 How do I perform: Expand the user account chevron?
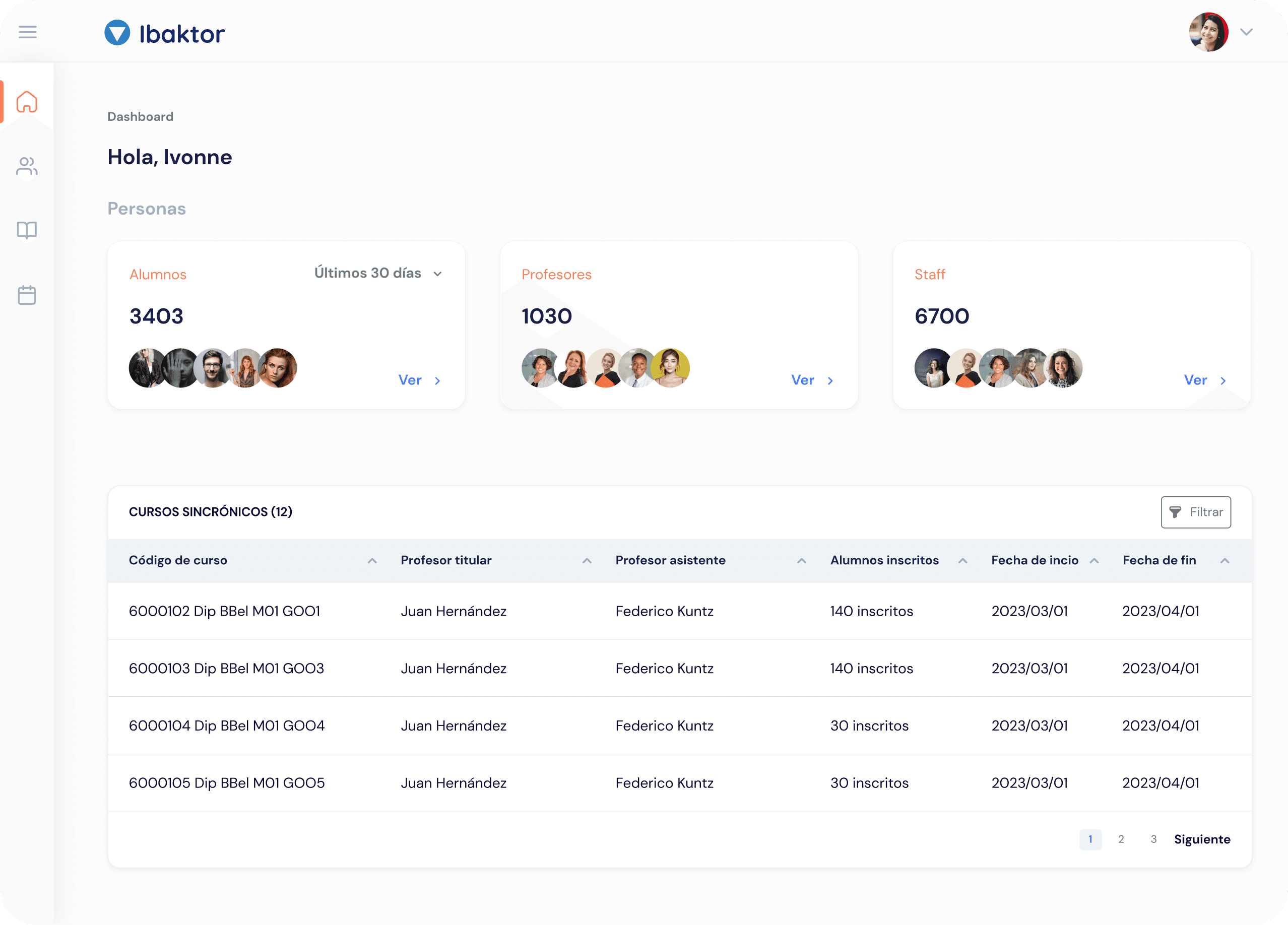pyautogui.click(x=1246, y=32)
